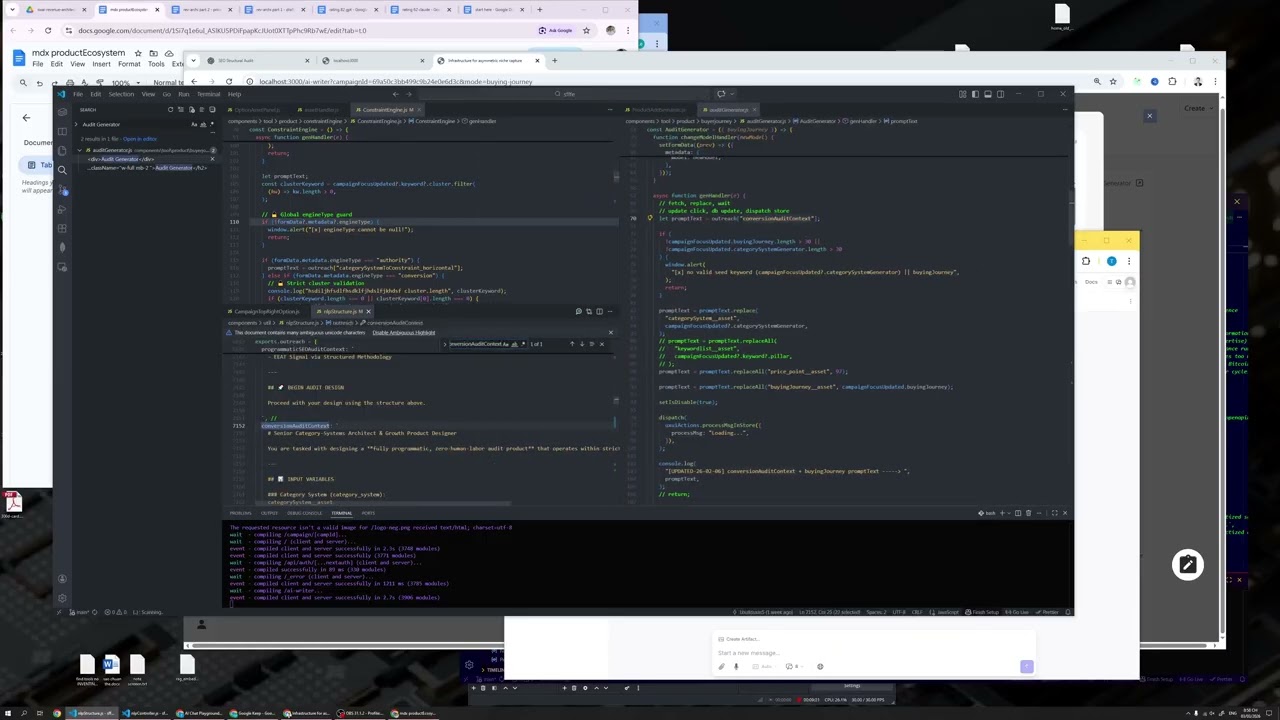The image size is (1280, 720).
Task: Open a new search editor in VS Code
Action: click(191, 109)
